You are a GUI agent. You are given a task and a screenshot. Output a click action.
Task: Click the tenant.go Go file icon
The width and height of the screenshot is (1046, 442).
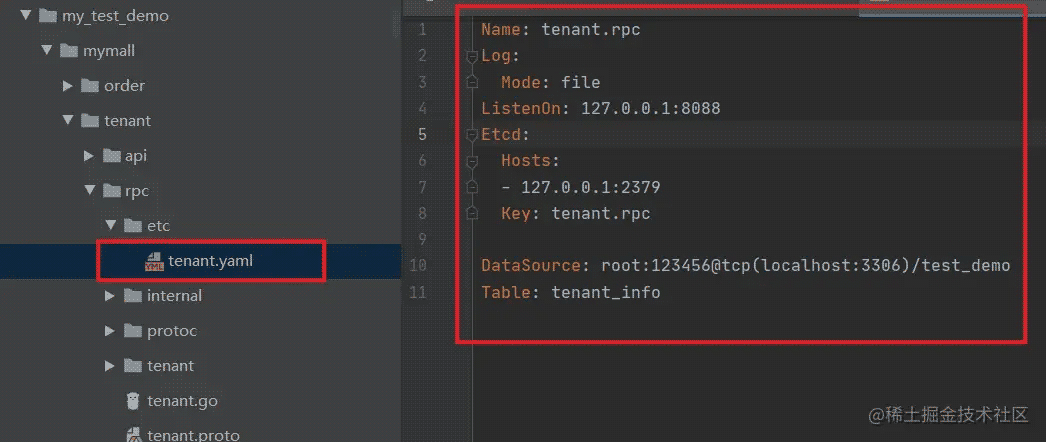[x=132, y=401]
